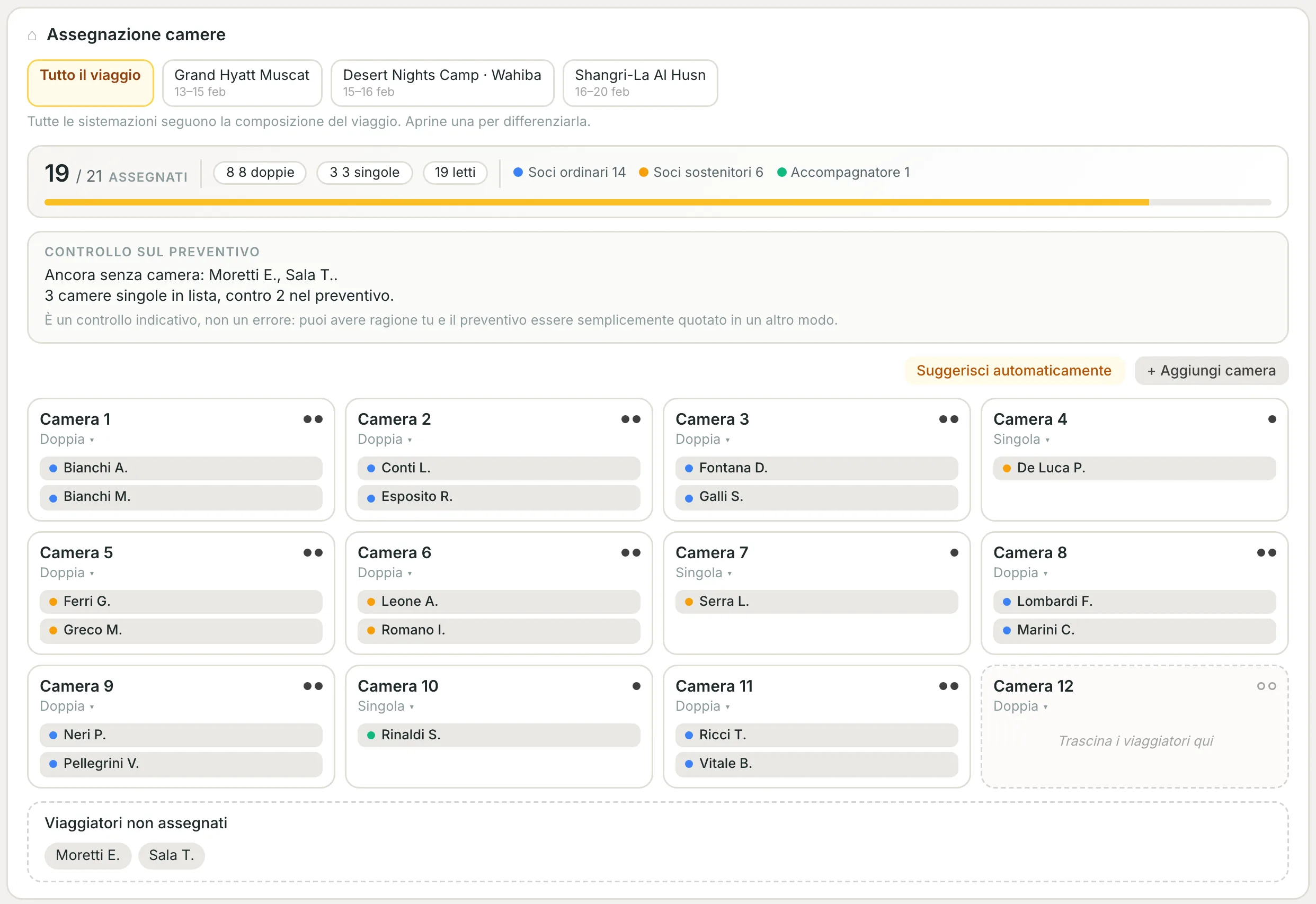Open room type dropdown for Camera 4

1021,440
